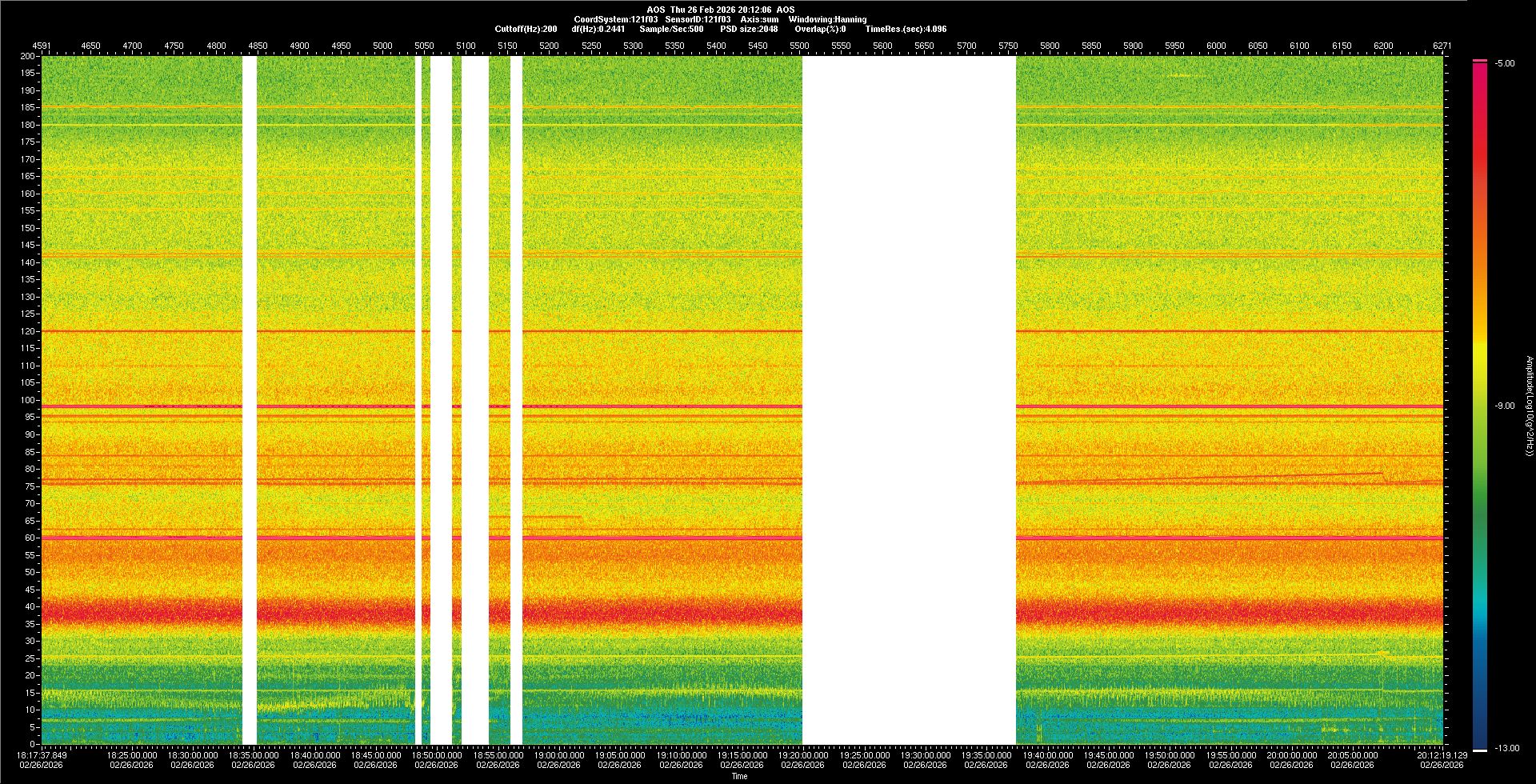Click the Windowing:Hanning header text
This screenshot has width=1536, height=784.
827,19
